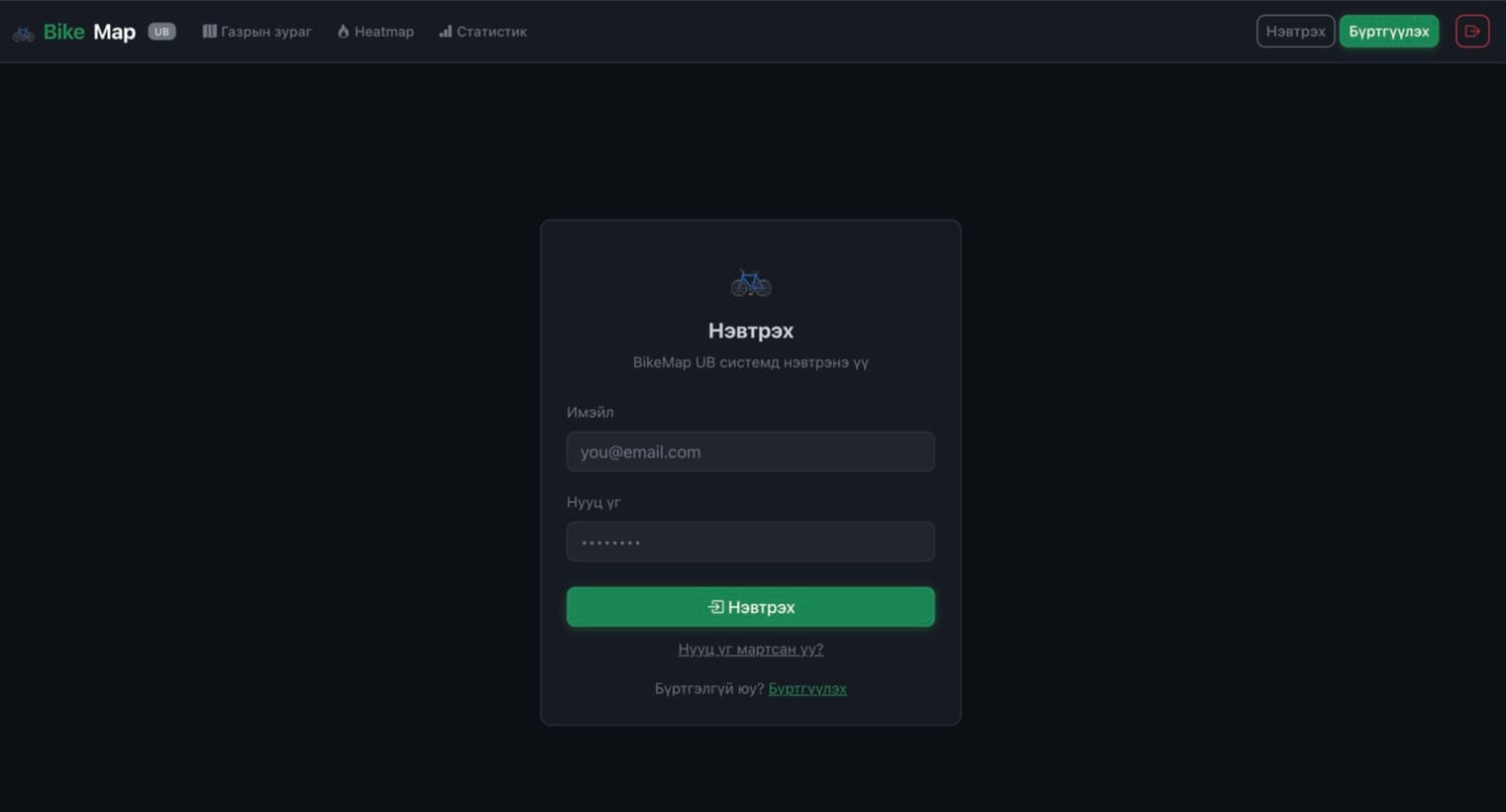Click the bicycle icon above Нэвтрэх heading
This screenshot has width=1506, height=812.
coord(751,283)
